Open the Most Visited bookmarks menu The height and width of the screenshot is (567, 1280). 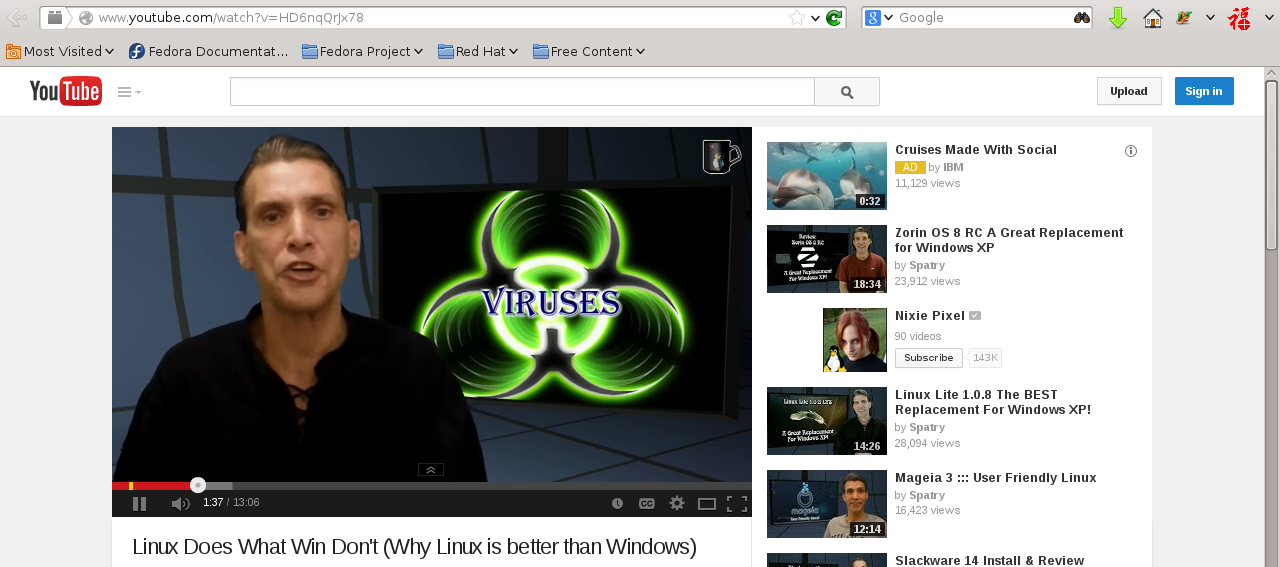click(x=60, y=51)
